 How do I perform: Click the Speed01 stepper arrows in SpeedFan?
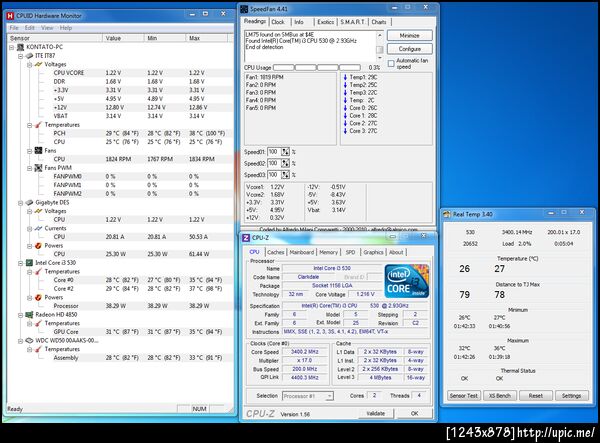(285, 152)
